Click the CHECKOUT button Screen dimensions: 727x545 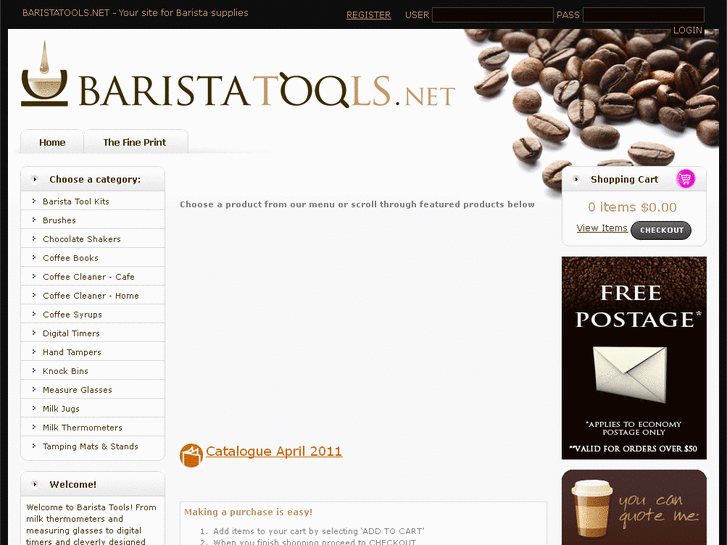click(661, 230)
